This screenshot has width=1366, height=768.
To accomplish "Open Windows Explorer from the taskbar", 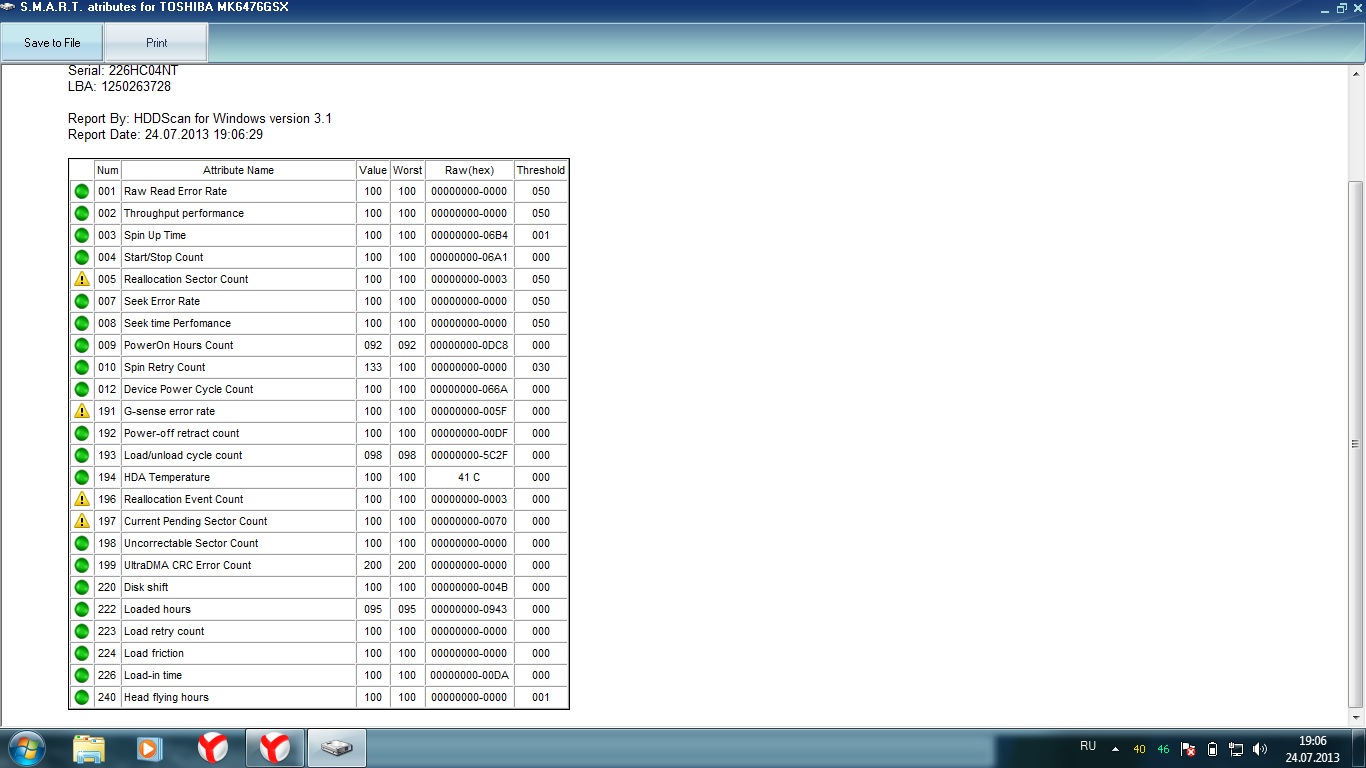I will coord(89,748).
